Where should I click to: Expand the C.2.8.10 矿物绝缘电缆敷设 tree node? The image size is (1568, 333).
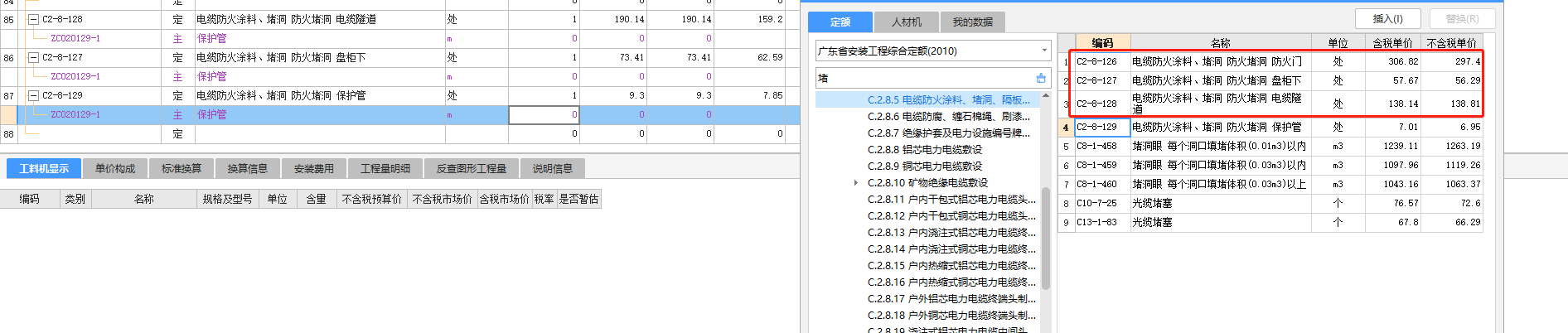tap(856, 182)
